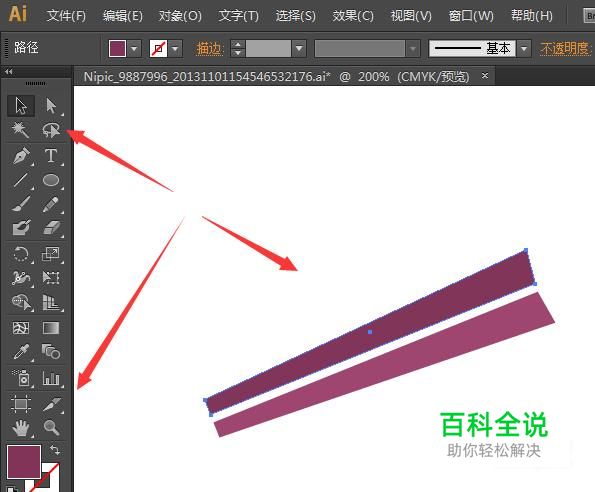Click the 描边 stroke panel link
Image resolution: width=595 pixels, height=492 pixels.
209,49
